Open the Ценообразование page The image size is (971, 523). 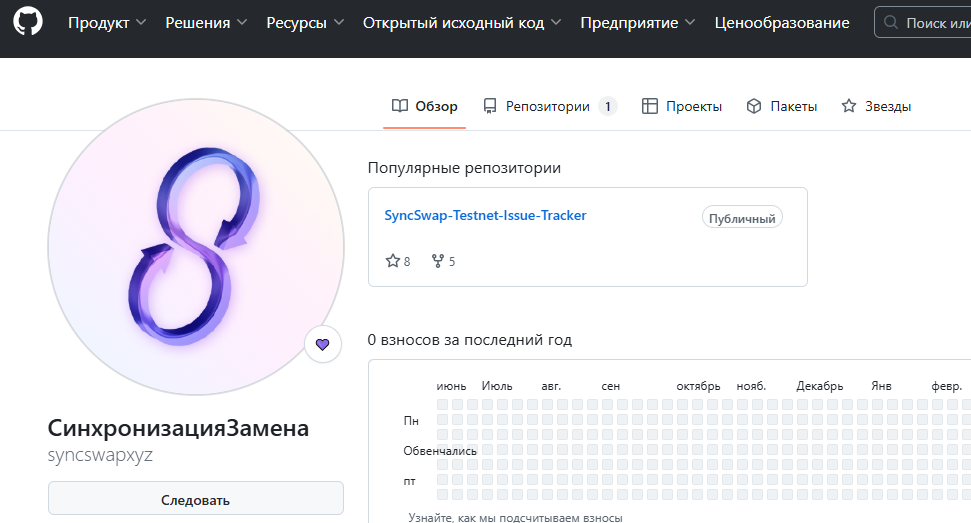782,23
